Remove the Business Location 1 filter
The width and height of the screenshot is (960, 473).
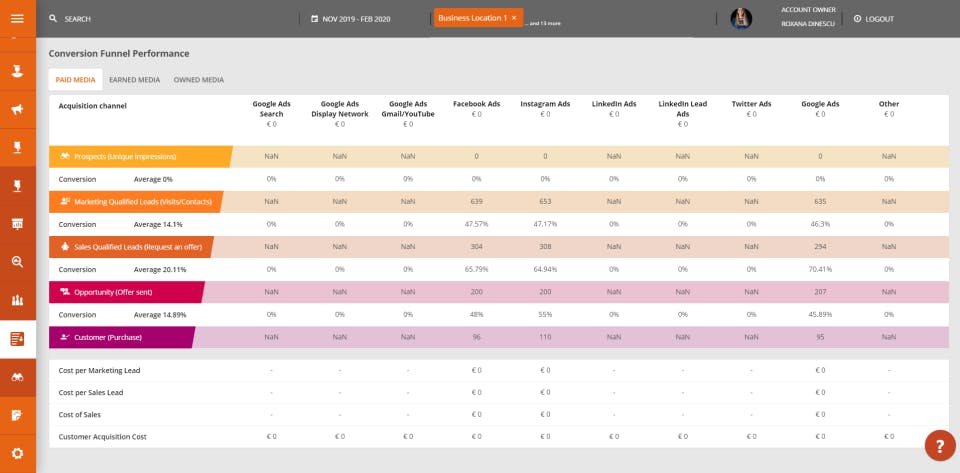(x=514, y=18)
